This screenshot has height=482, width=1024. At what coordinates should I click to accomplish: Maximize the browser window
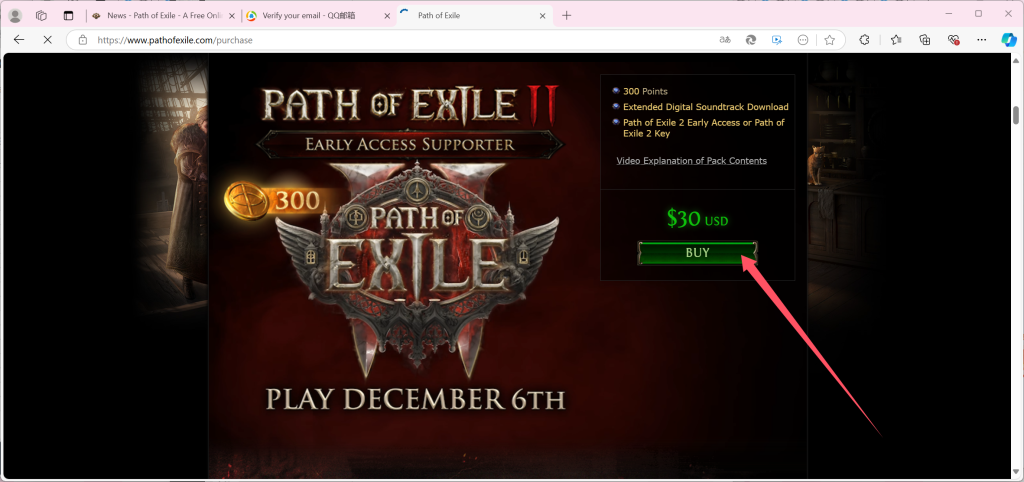(x=978, y=14)
